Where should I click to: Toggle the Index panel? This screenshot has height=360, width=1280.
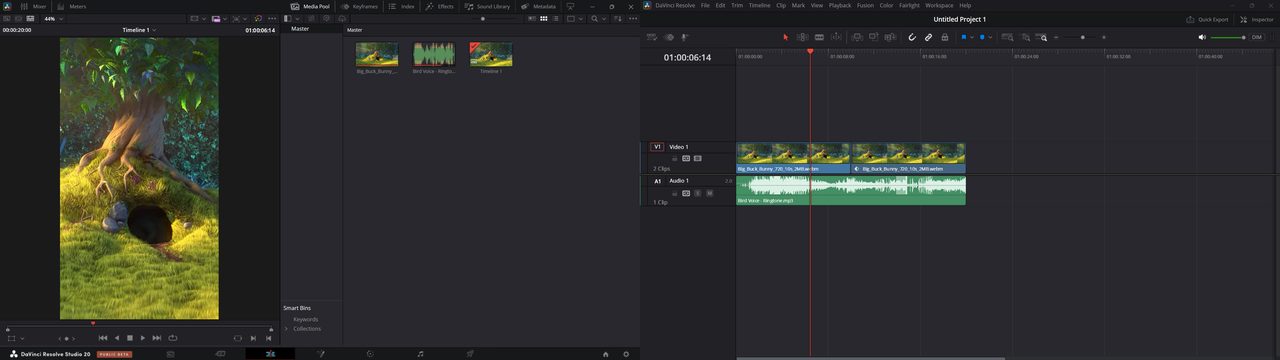(401, 6)
